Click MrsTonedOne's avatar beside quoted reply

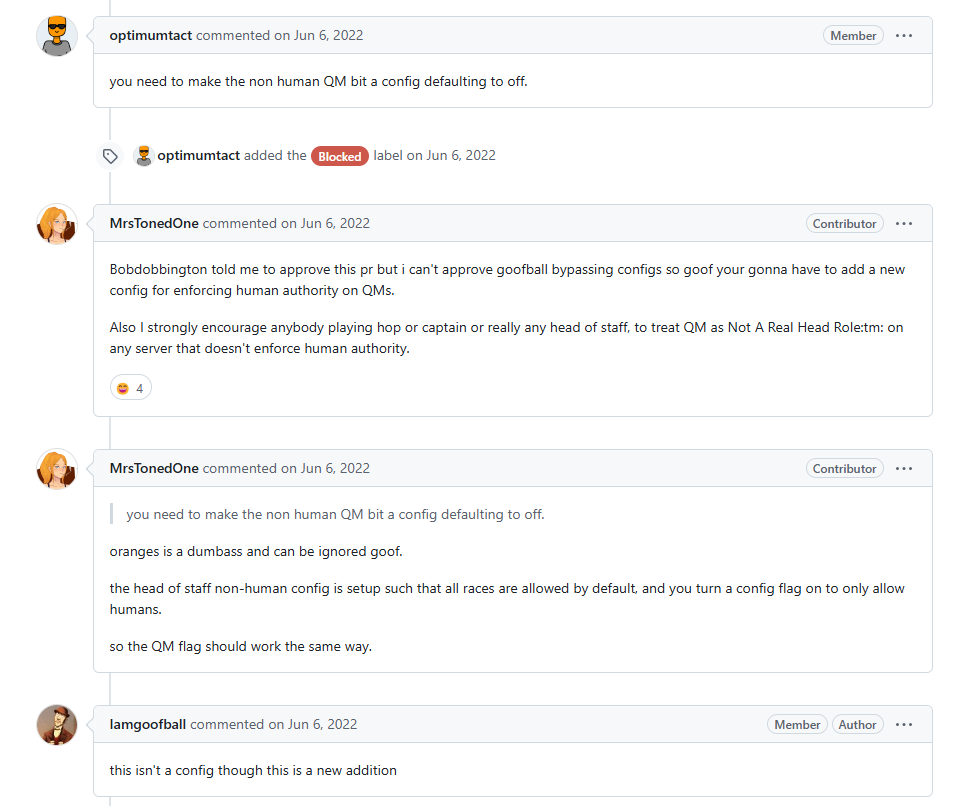57,469
